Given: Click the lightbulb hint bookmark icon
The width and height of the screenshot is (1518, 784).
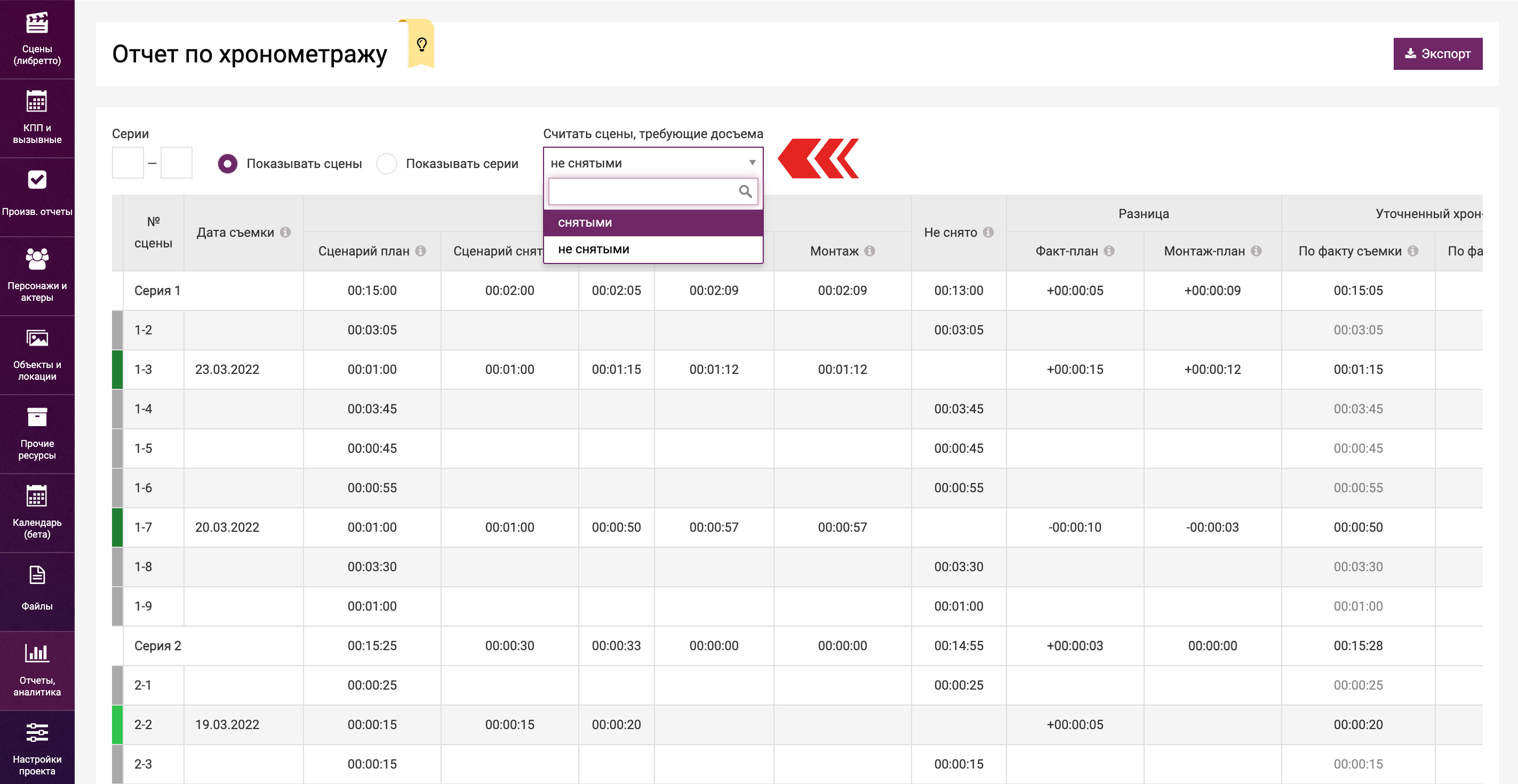Looking at the screenshot, I should tap(421, 45).
